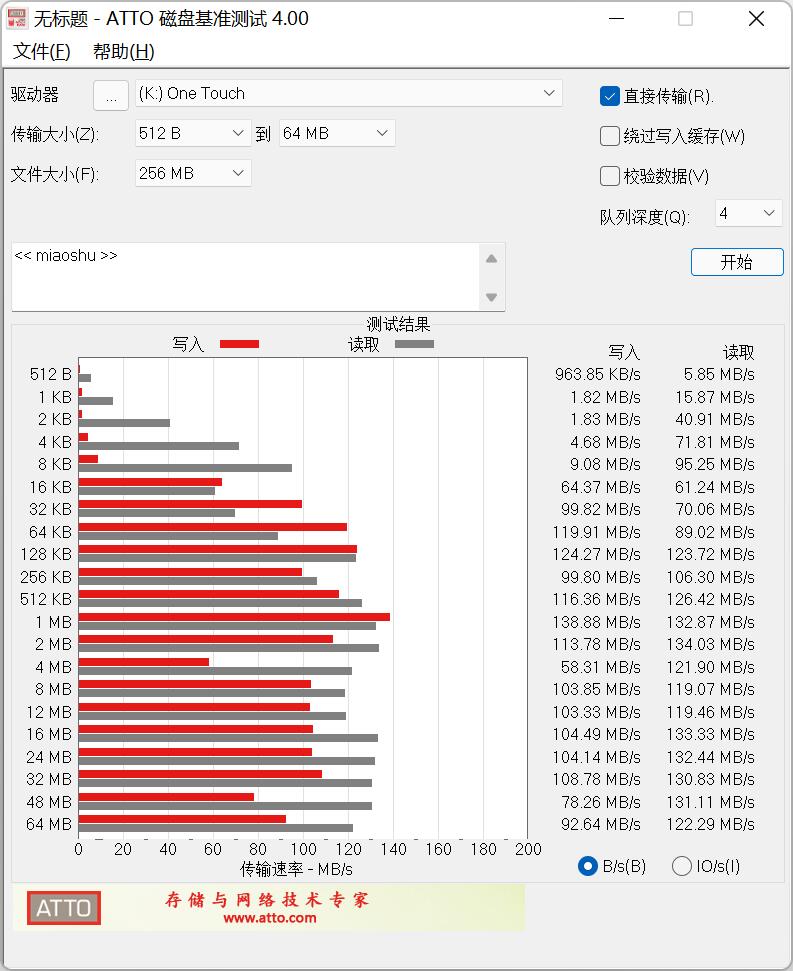Open the 文件(F) menu
Viewport: 793px width, 971px height.
pos(41,51)
